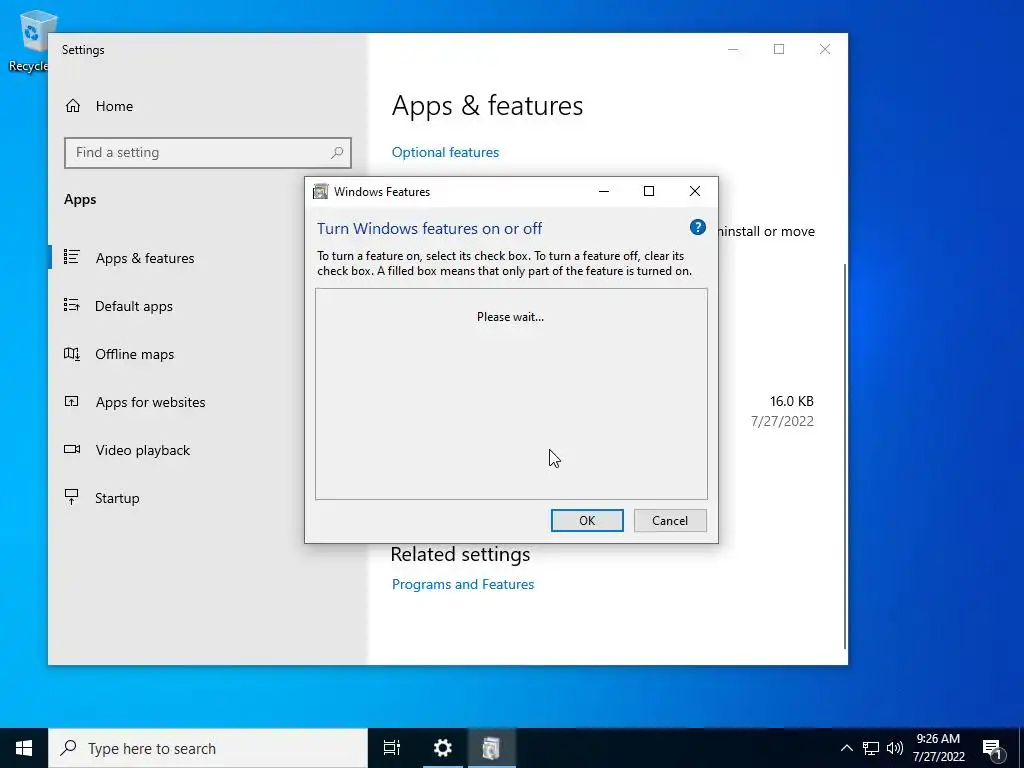Click OK in Windows Features dialog
Viewport: 1024px width, 768px height.
click(587, 520)
